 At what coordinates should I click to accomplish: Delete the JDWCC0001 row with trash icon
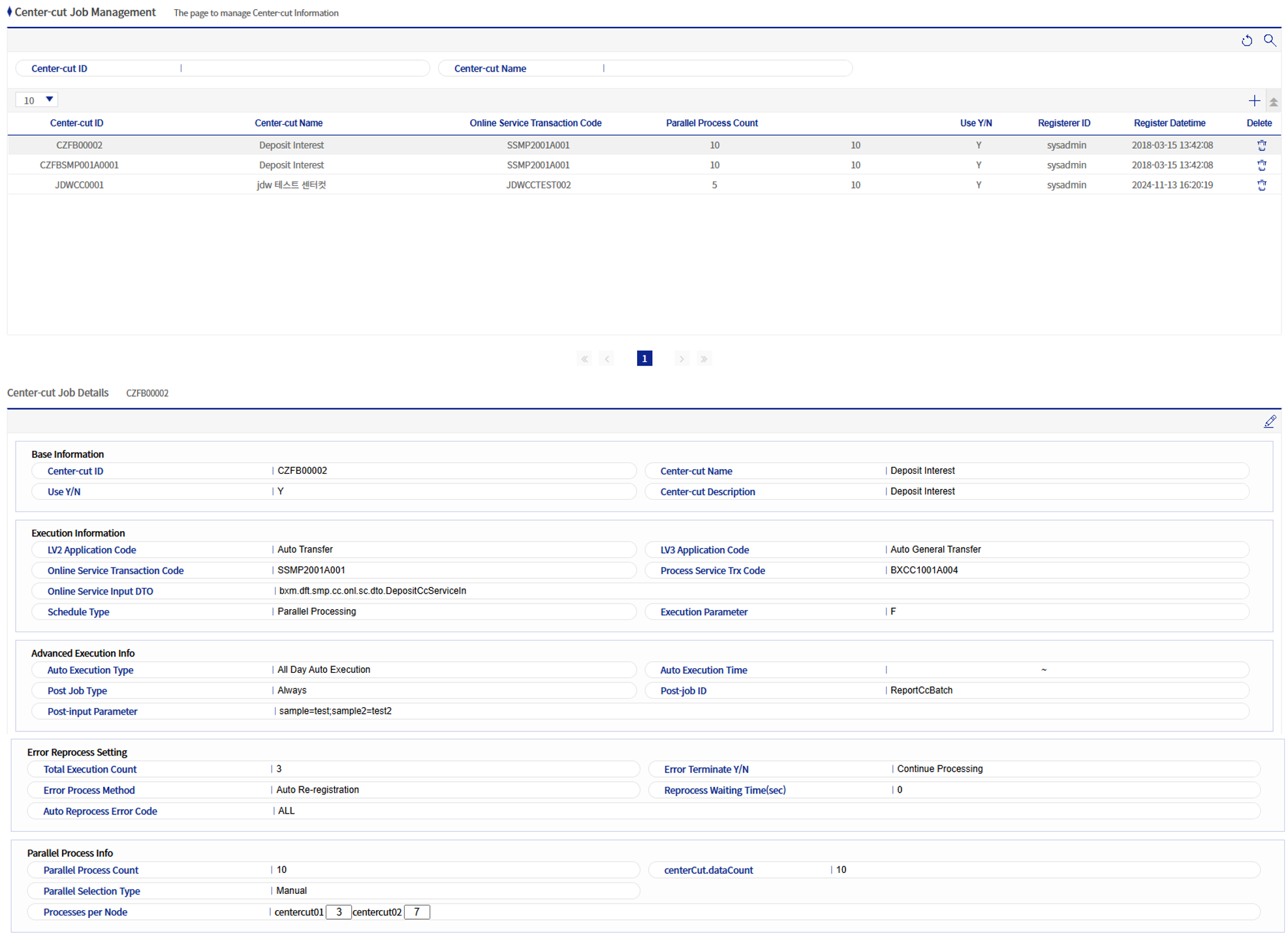pos(1261,185)
